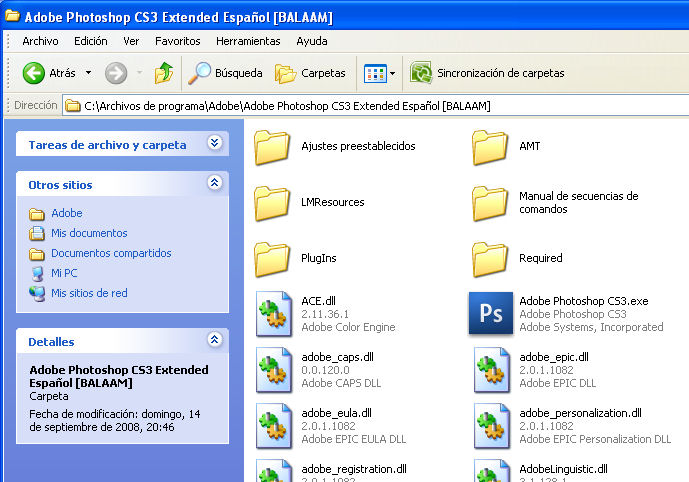The image size is (689, 482).
Task: Click the Mis documentos icon in sidebar
Action: click(x=37, y=233)
